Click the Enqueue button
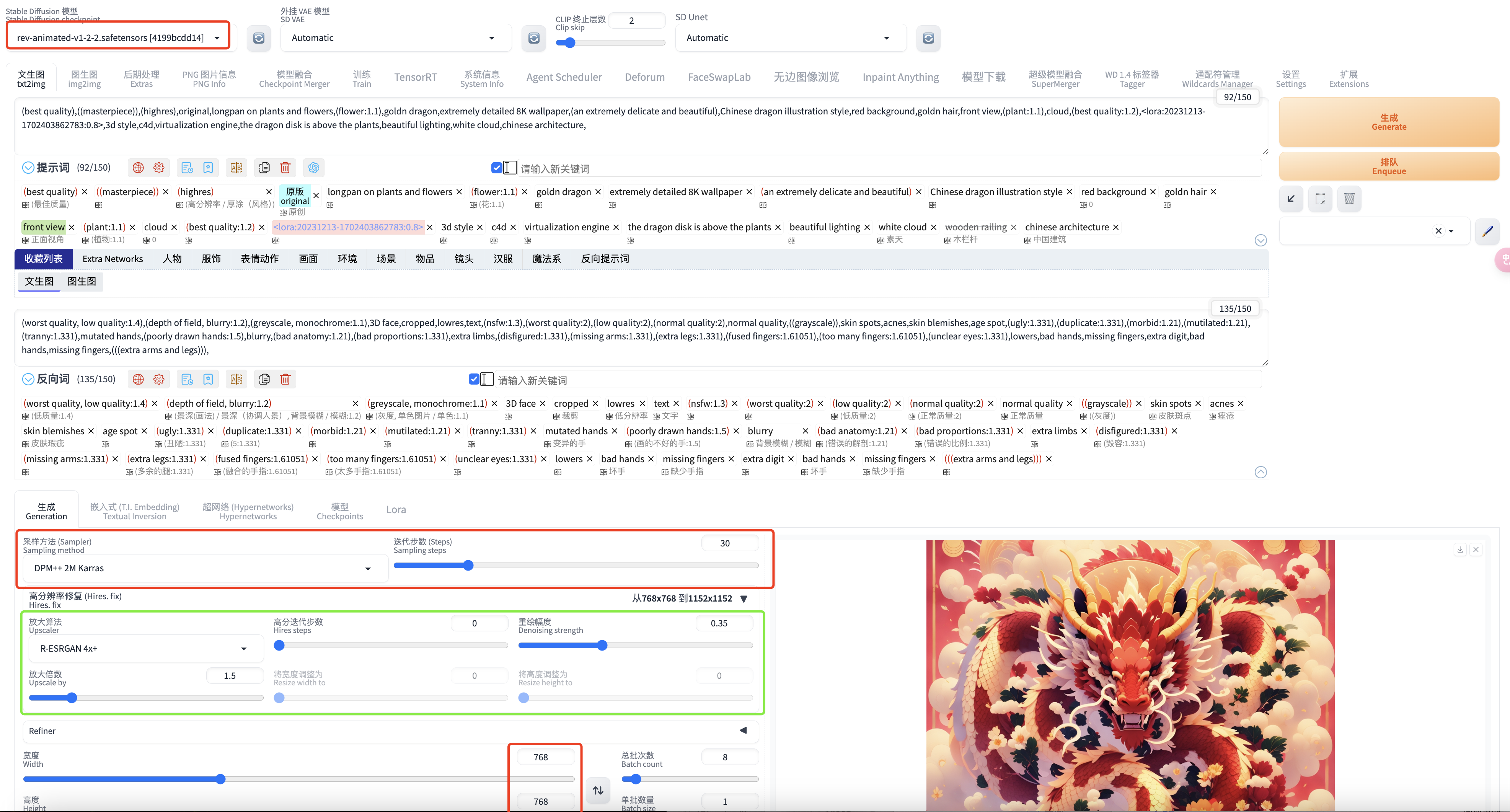 (1389, 166)
